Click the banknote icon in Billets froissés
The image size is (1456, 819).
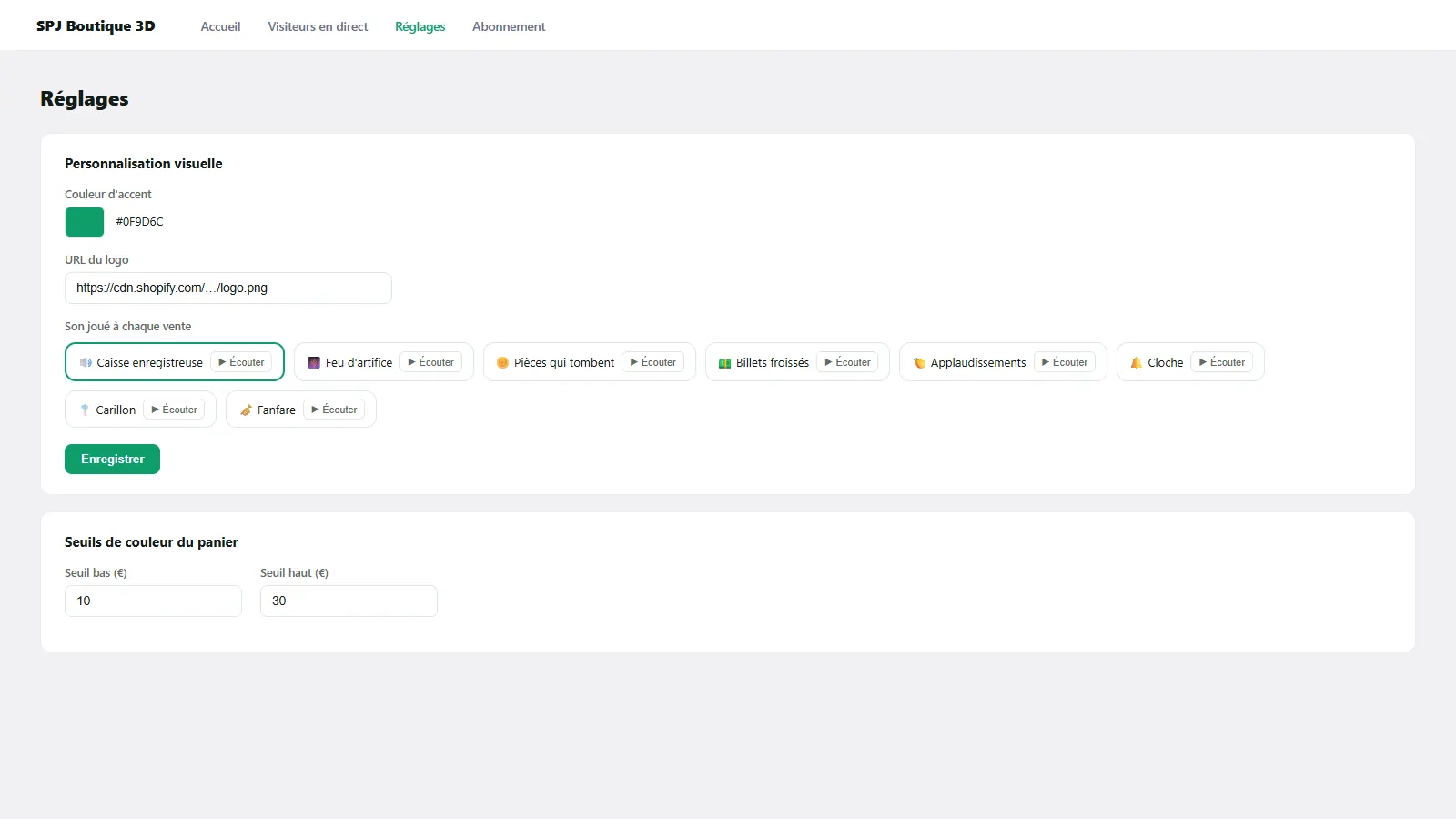click(x=724, y=362)
